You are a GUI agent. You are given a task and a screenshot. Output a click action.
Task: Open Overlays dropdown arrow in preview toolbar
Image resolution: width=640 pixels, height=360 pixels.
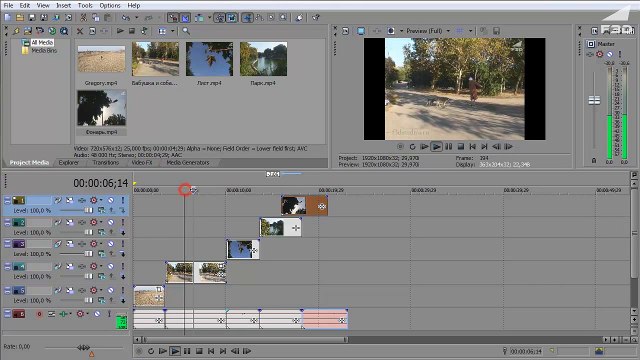pyautogui.click(x=470, y=31)
